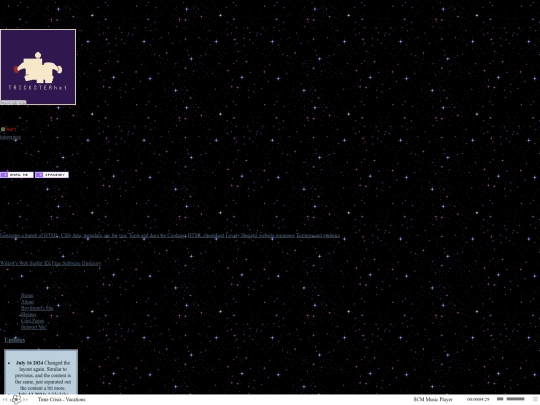The width and height of the screenshot is (540, 405).
Task: Open the HTML, CSS, data generator link
Action: (x=64, y=236)
